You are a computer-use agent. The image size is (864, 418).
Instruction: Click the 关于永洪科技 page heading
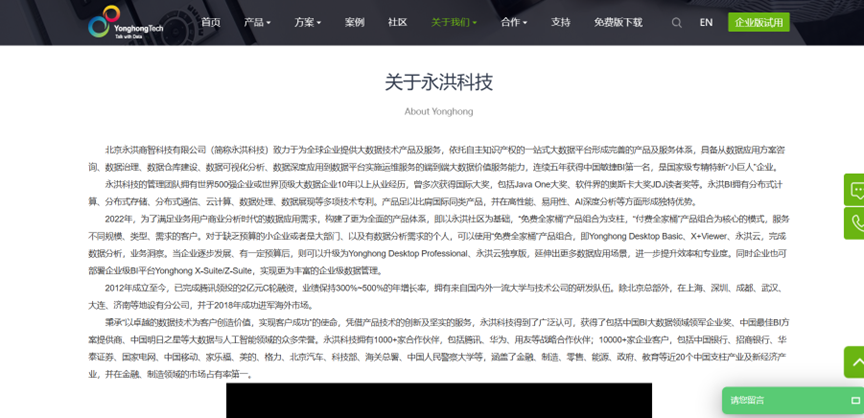point(439,83)
